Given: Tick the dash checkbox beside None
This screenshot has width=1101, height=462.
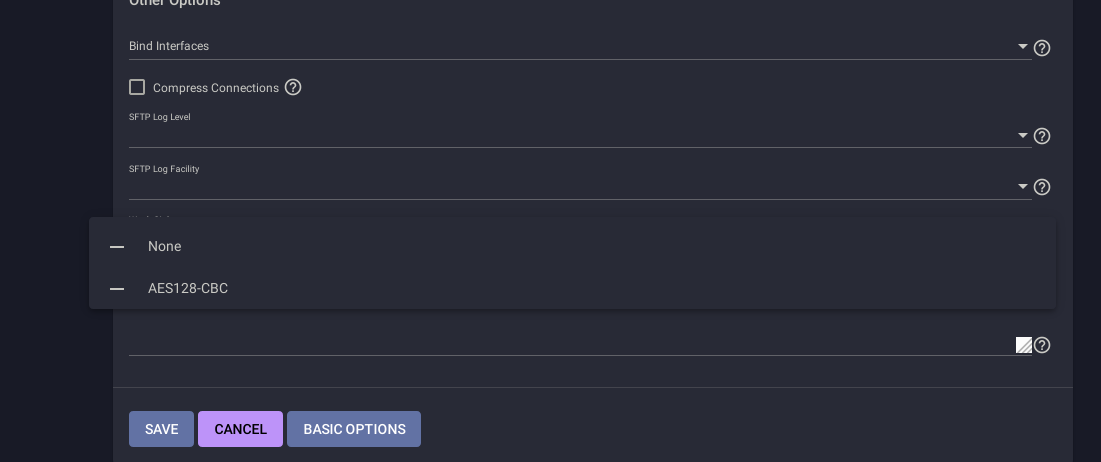Looking at the screenshot, I should point(117,247).
